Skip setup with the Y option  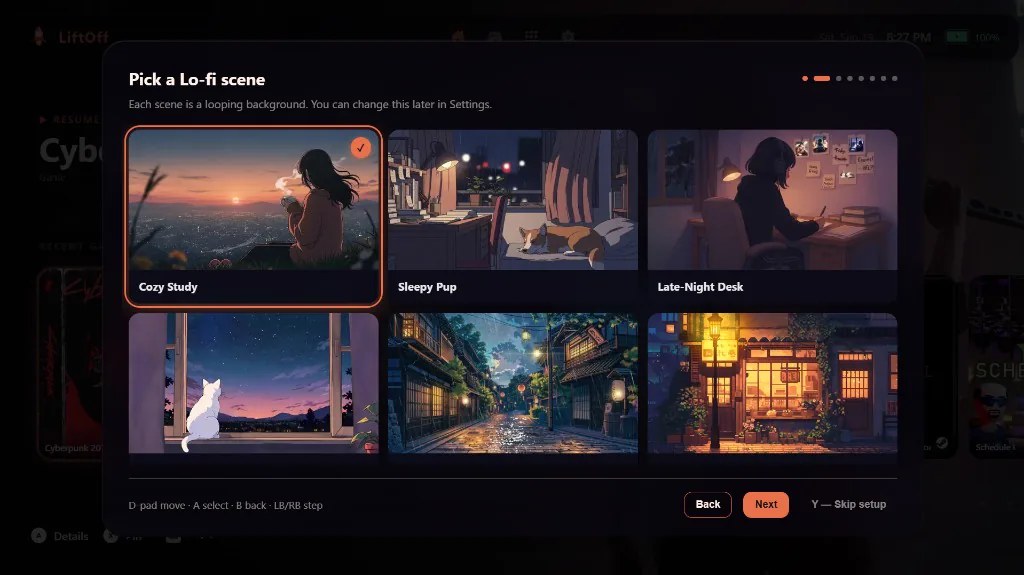point(848,504)
